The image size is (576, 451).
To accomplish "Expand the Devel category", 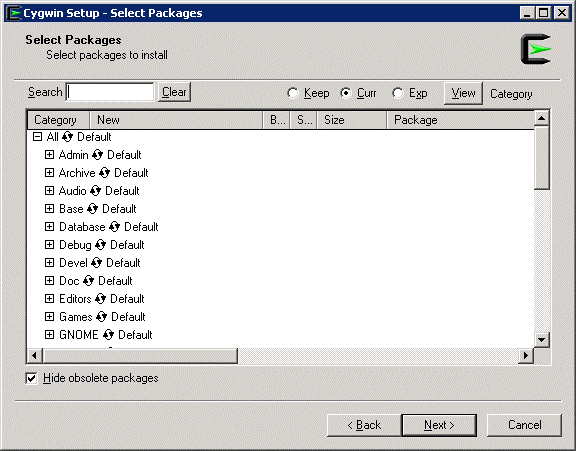I will (49, 263).
